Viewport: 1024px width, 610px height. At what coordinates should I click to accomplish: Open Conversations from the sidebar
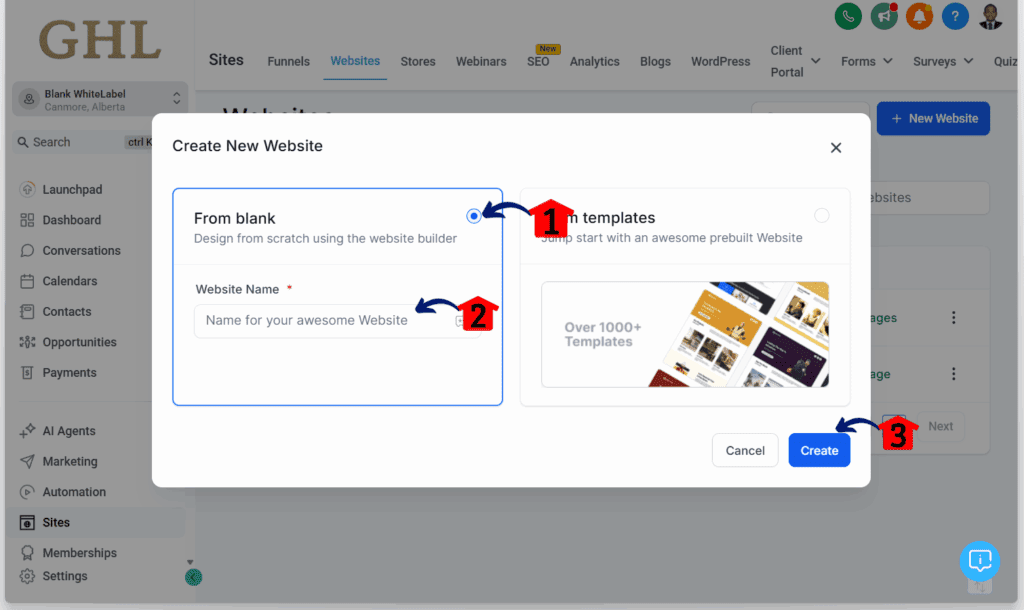coord(82,251)
